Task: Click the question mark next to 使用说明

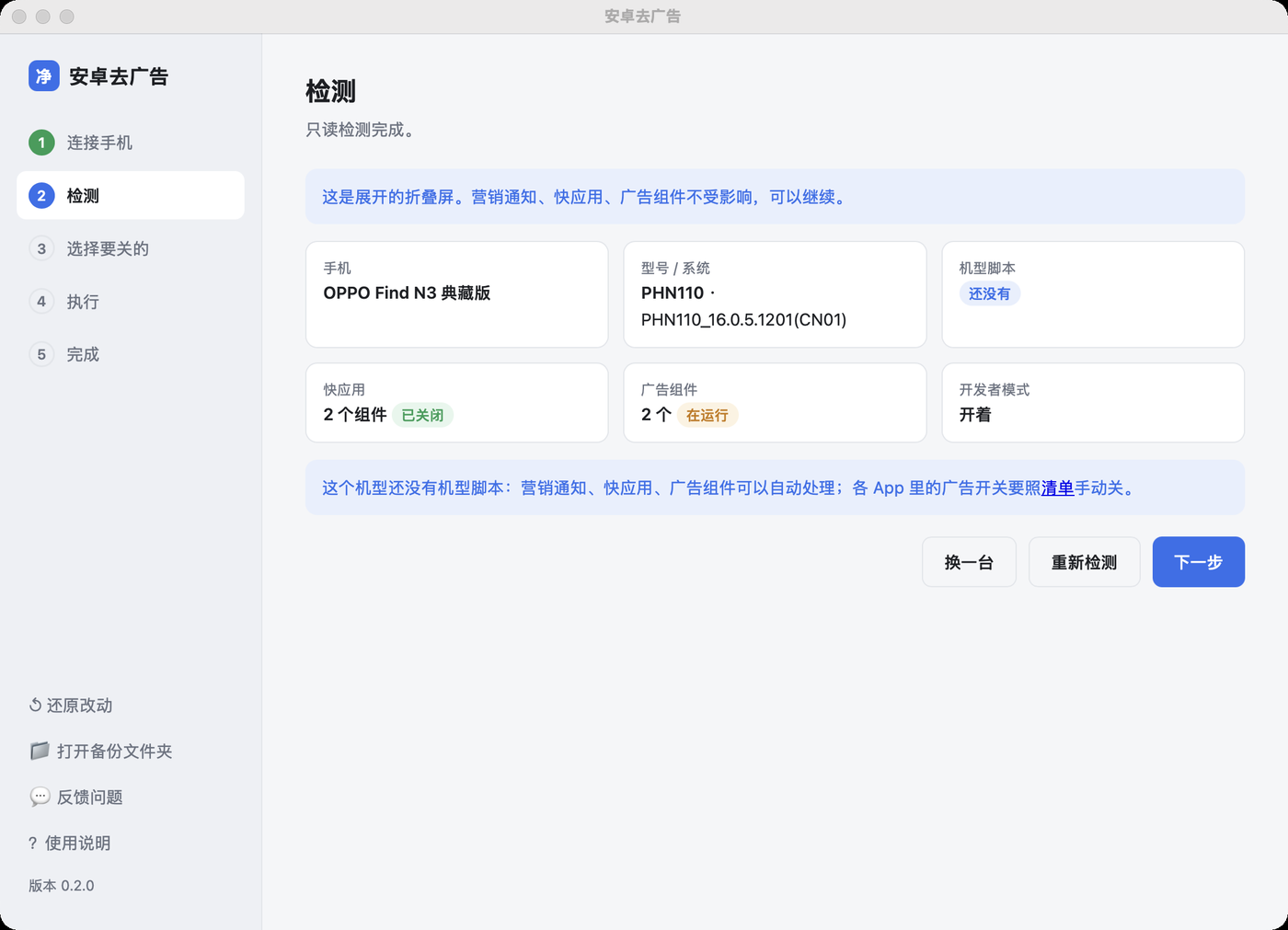Action: click(x=33, y=843)
